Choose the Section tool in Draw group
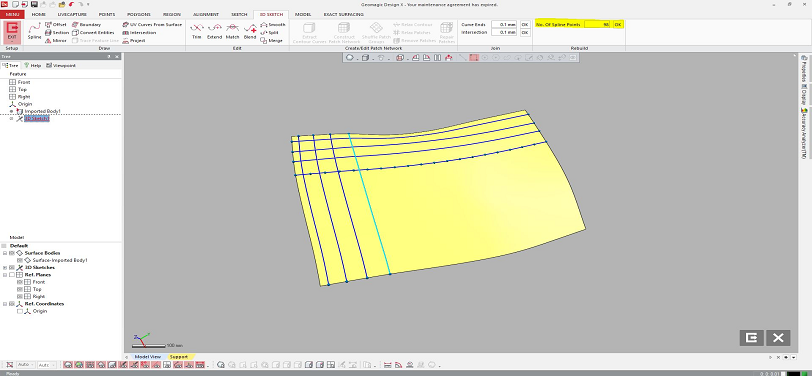The height and width of the screenshot is (376, 812). click(x=57, y=32)
